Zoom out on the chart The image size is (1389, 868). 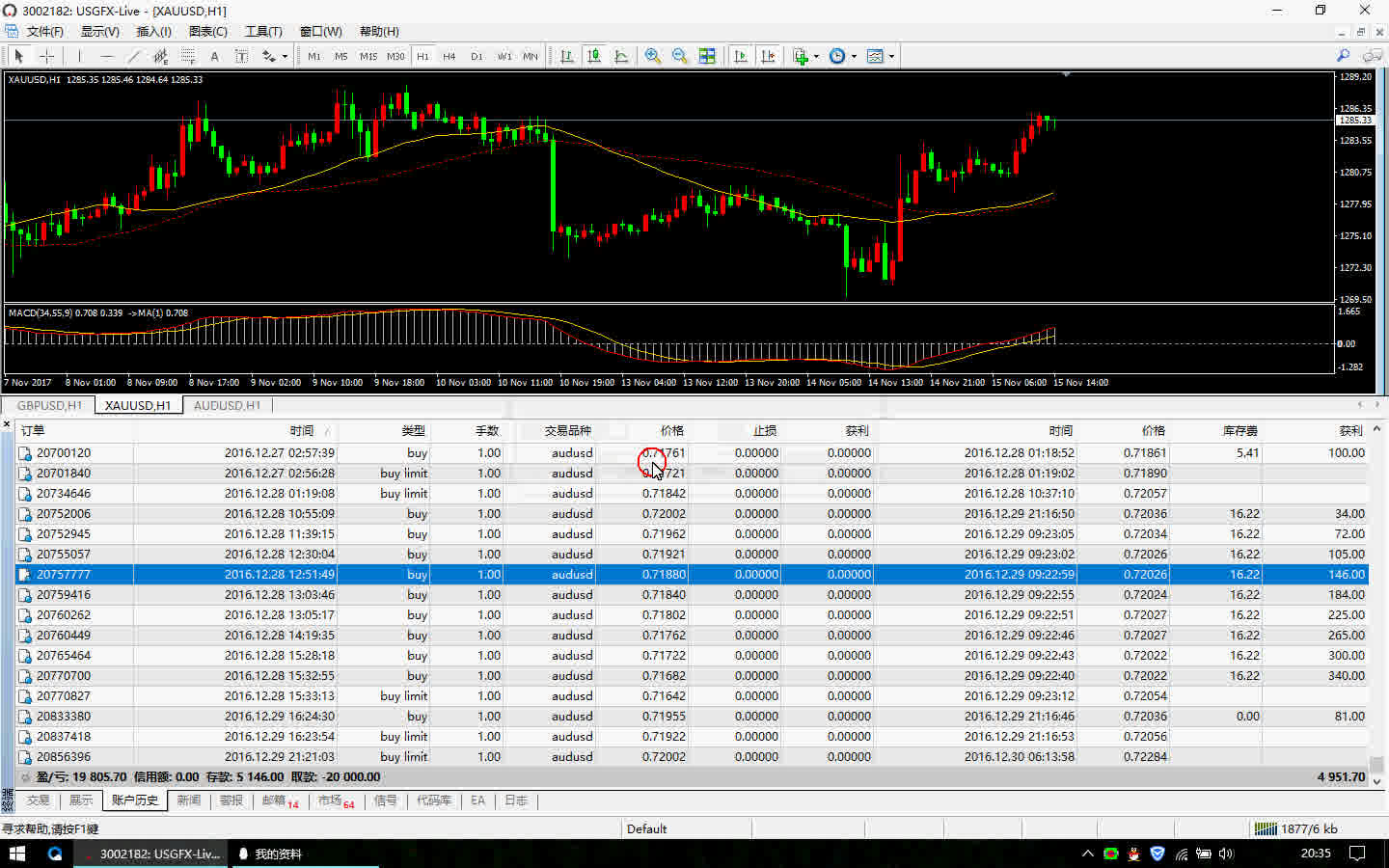point(680,56)
